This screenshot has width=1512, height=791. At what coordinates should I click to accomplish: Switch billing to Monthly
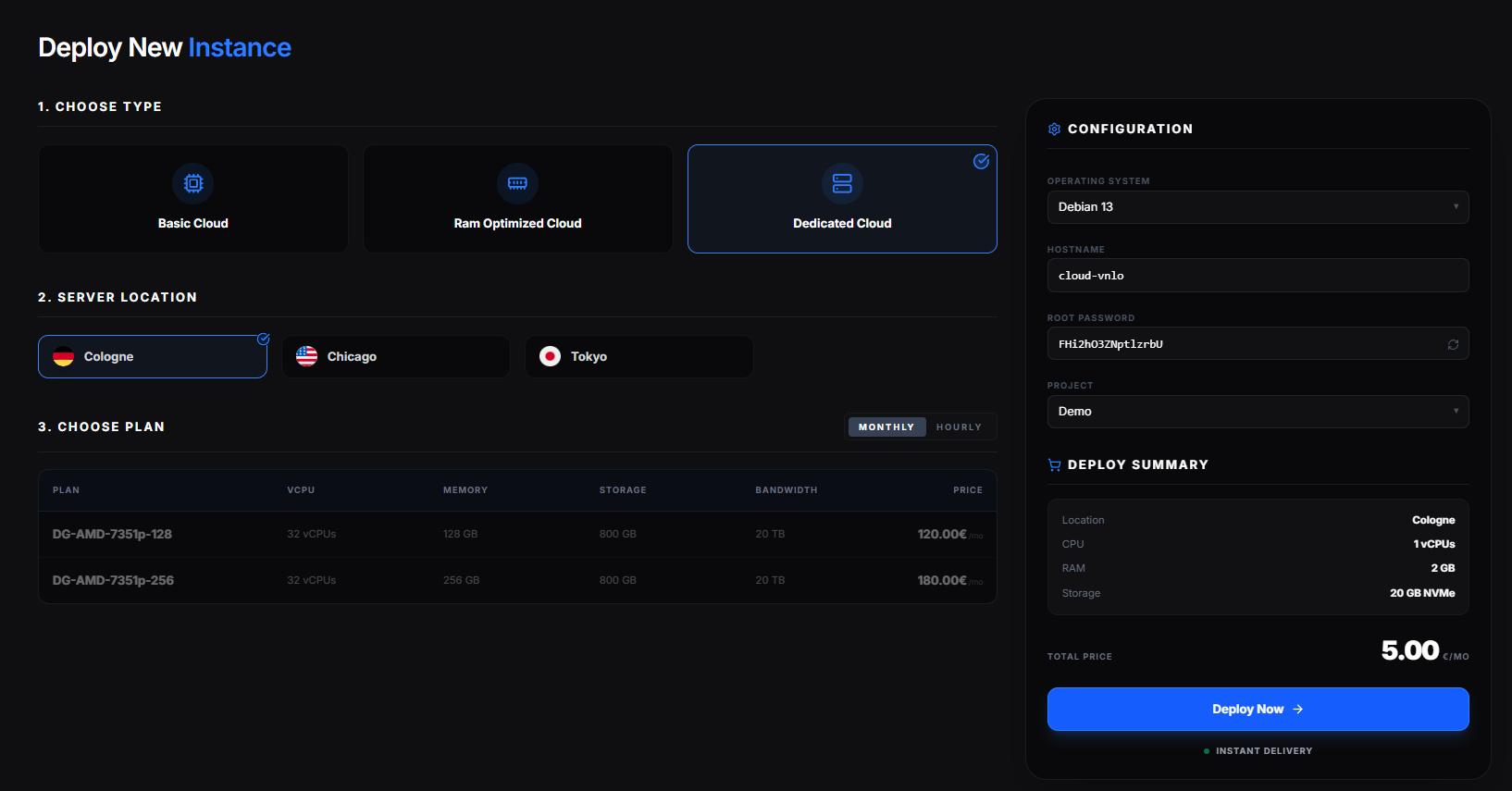click(x=886, y=426)
